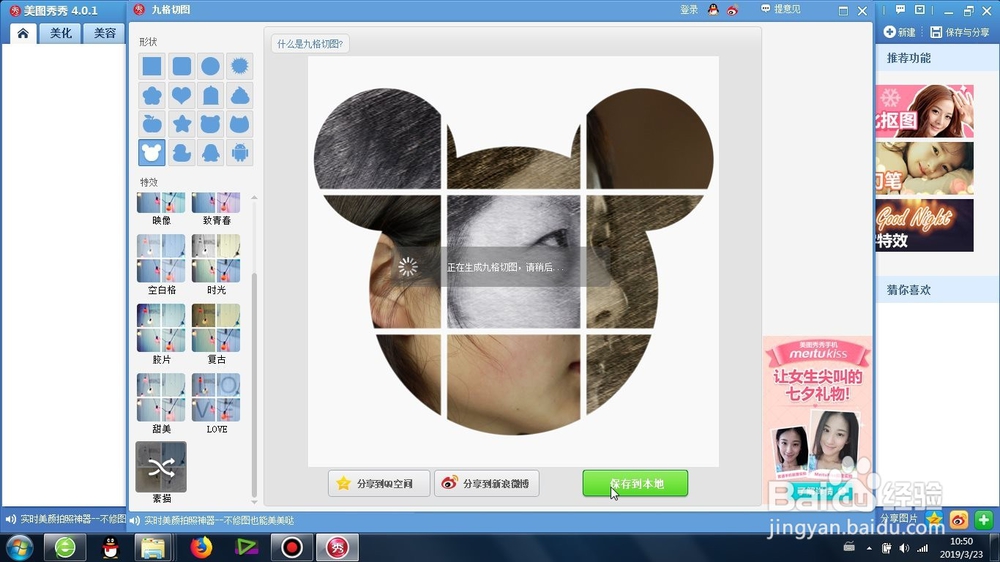This screenshot has height=562, width=1000.
Task: Show hidden system tray icons
Action: pos(869,548)
